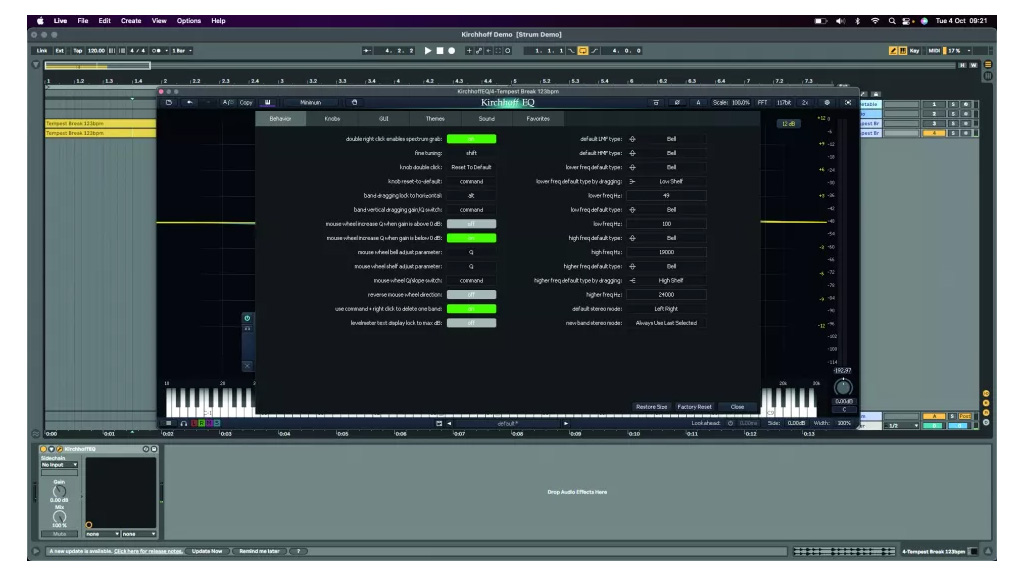The height and width of the screenshot is (576, 1024).
Task: Open the 'higher freq default type by dragging' dropdown
Action: pos(666,281)
